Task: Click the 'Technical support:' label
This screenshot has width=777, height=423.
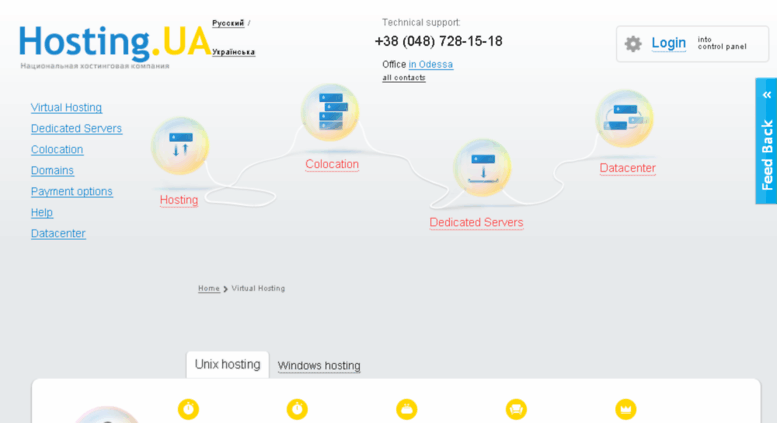Action: click(421, 22)
